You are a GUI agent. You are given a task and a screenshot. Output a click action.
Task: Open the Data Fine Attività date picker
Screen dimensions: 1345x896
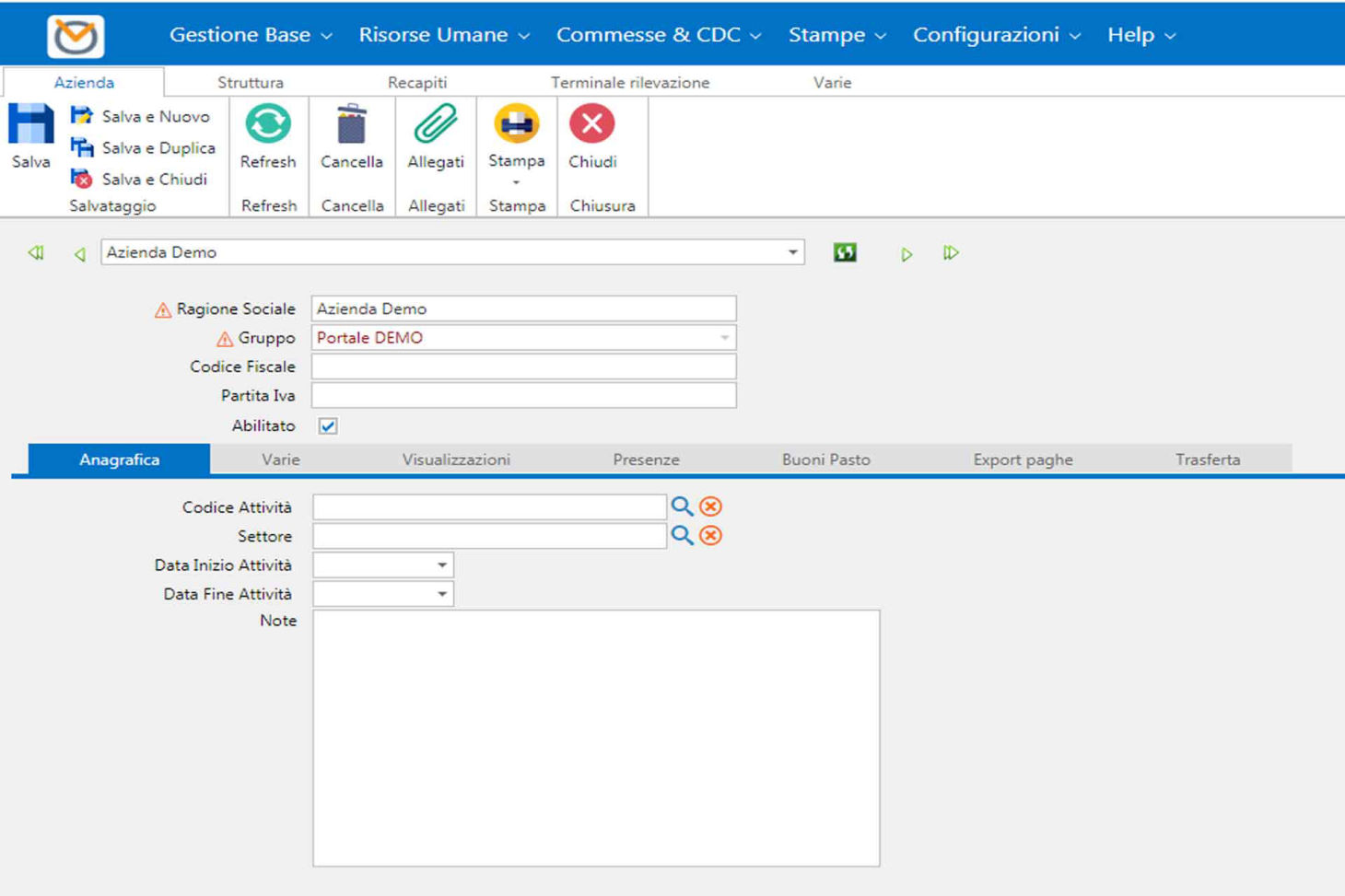click(442, 594)
